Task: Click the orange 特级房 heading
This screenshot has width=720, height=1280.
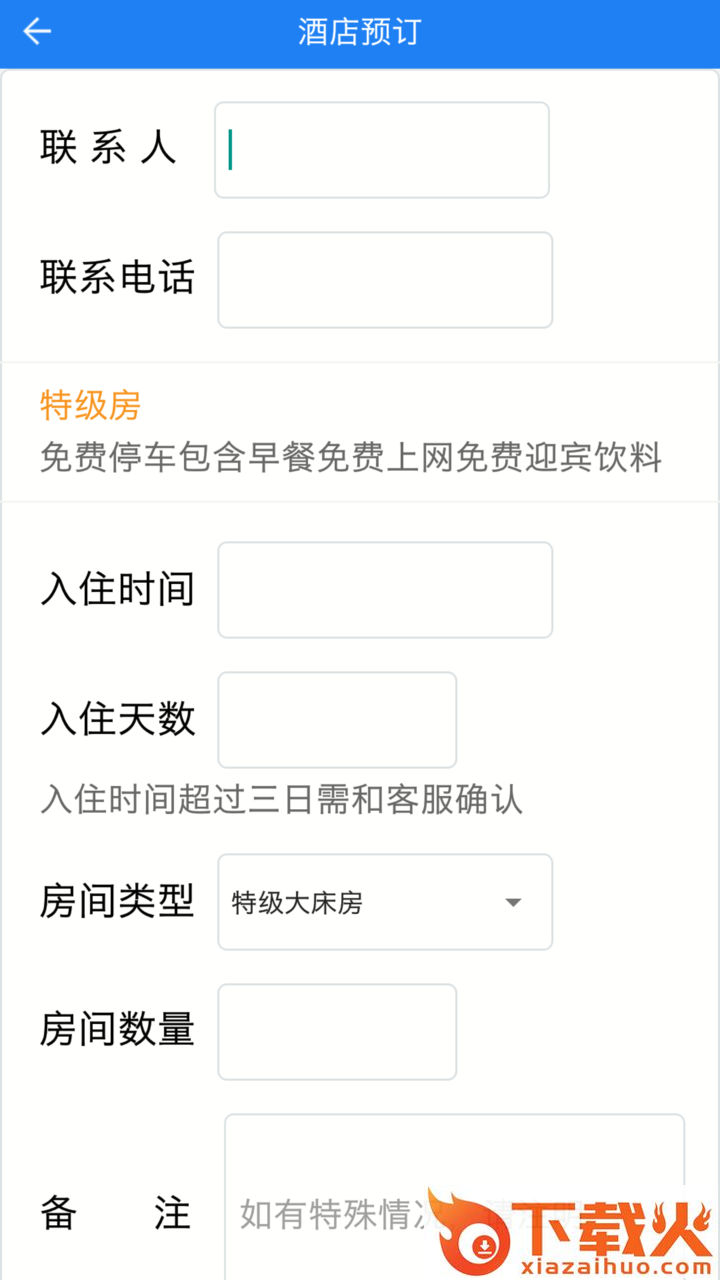Action: [x=90, y=406]
